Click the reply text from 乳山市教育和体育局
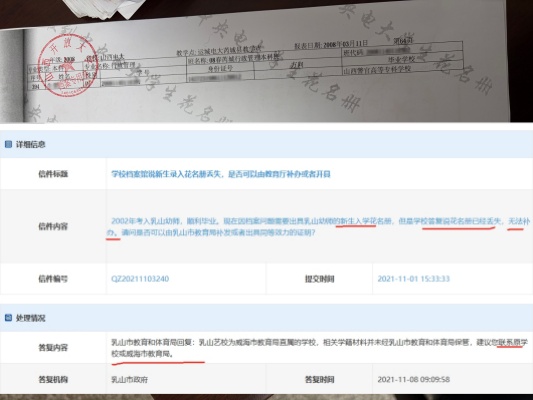Screen dimensions: 533x400 320,348
